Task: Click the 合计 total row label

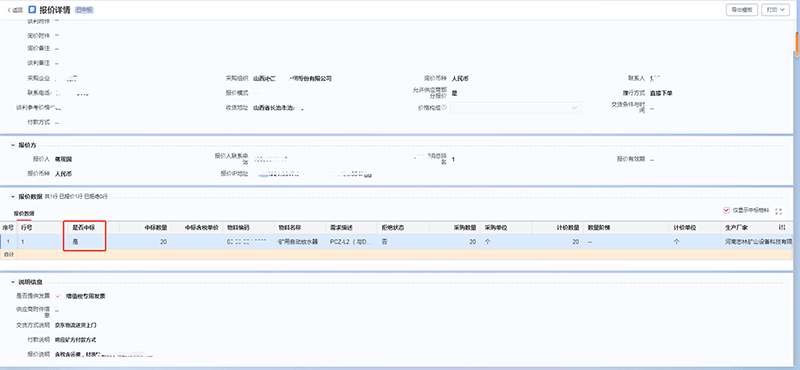Action: [9, 254]
